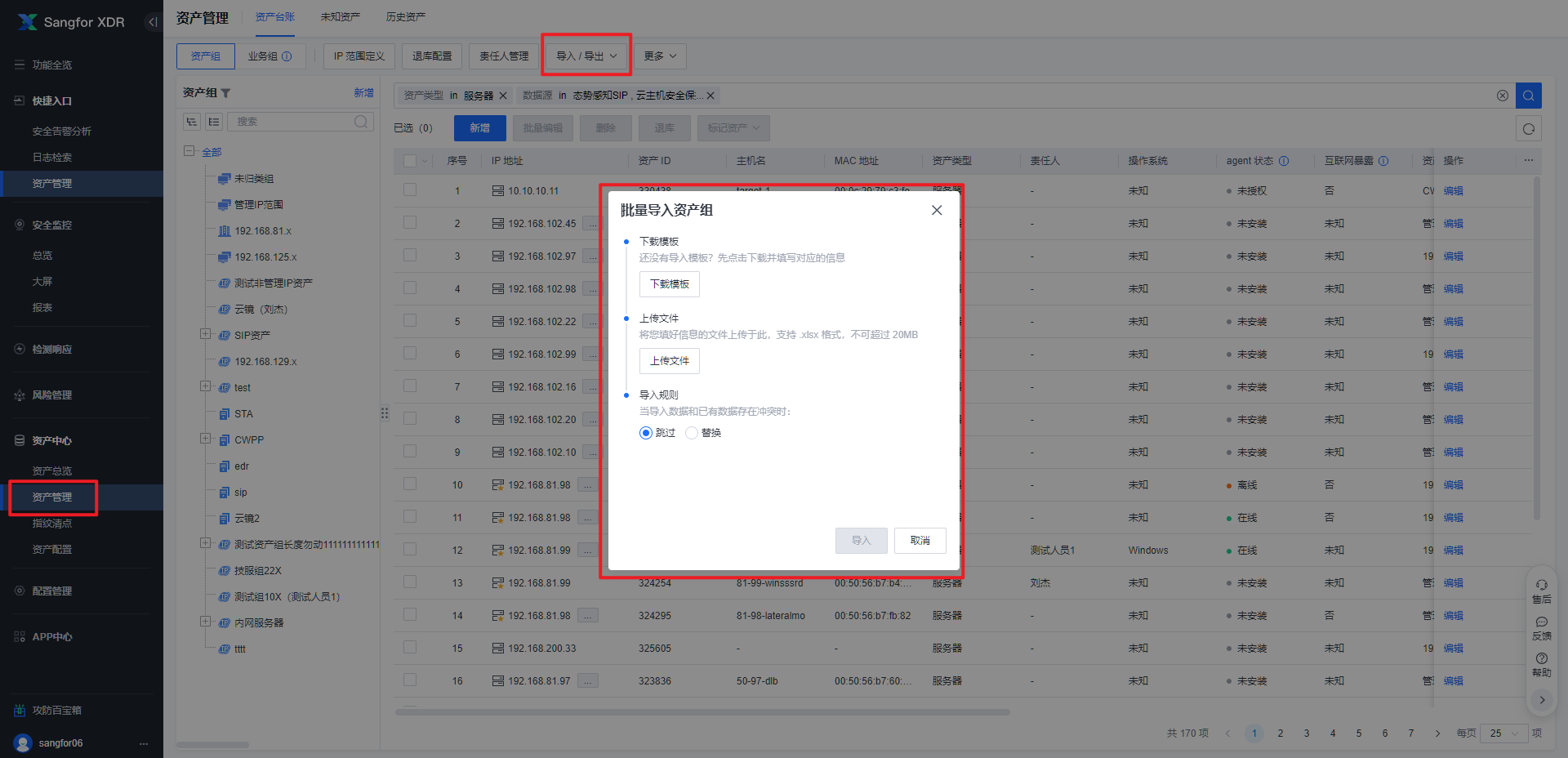Switch to the 未知资产 tab
The height and width of the screenshot is (758, 1568).
pyautogui.click(x=340, y=17)
